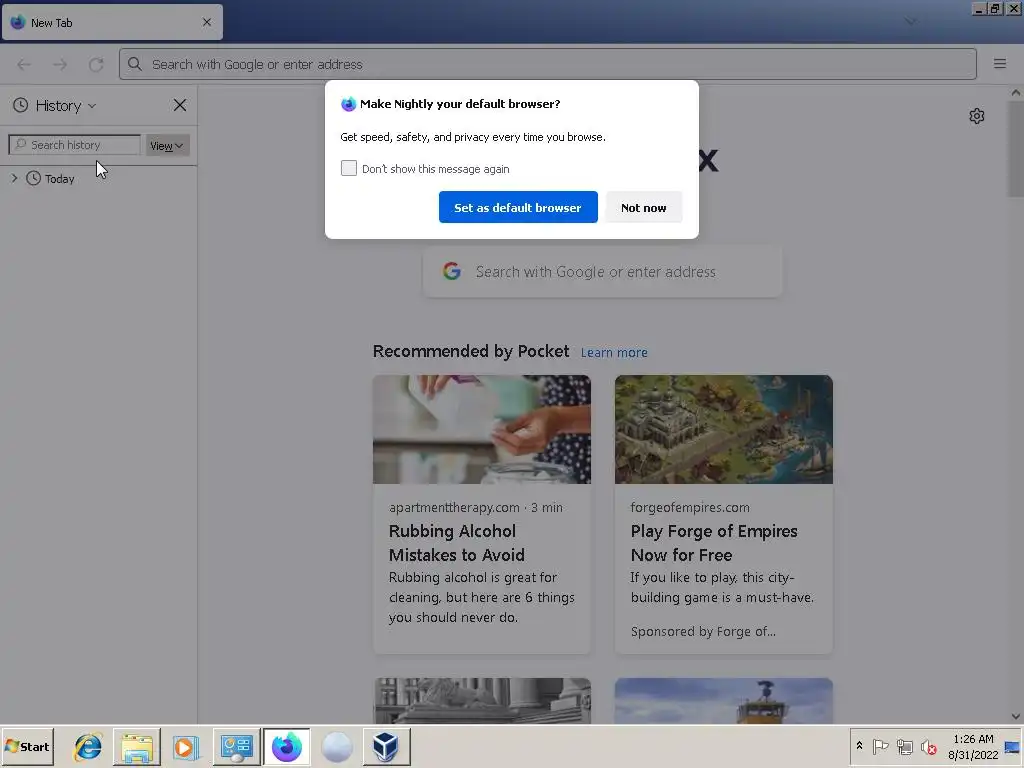Close the History sidebar
The height and width of the screenshot is (768, 1024).
coord(180,105)
